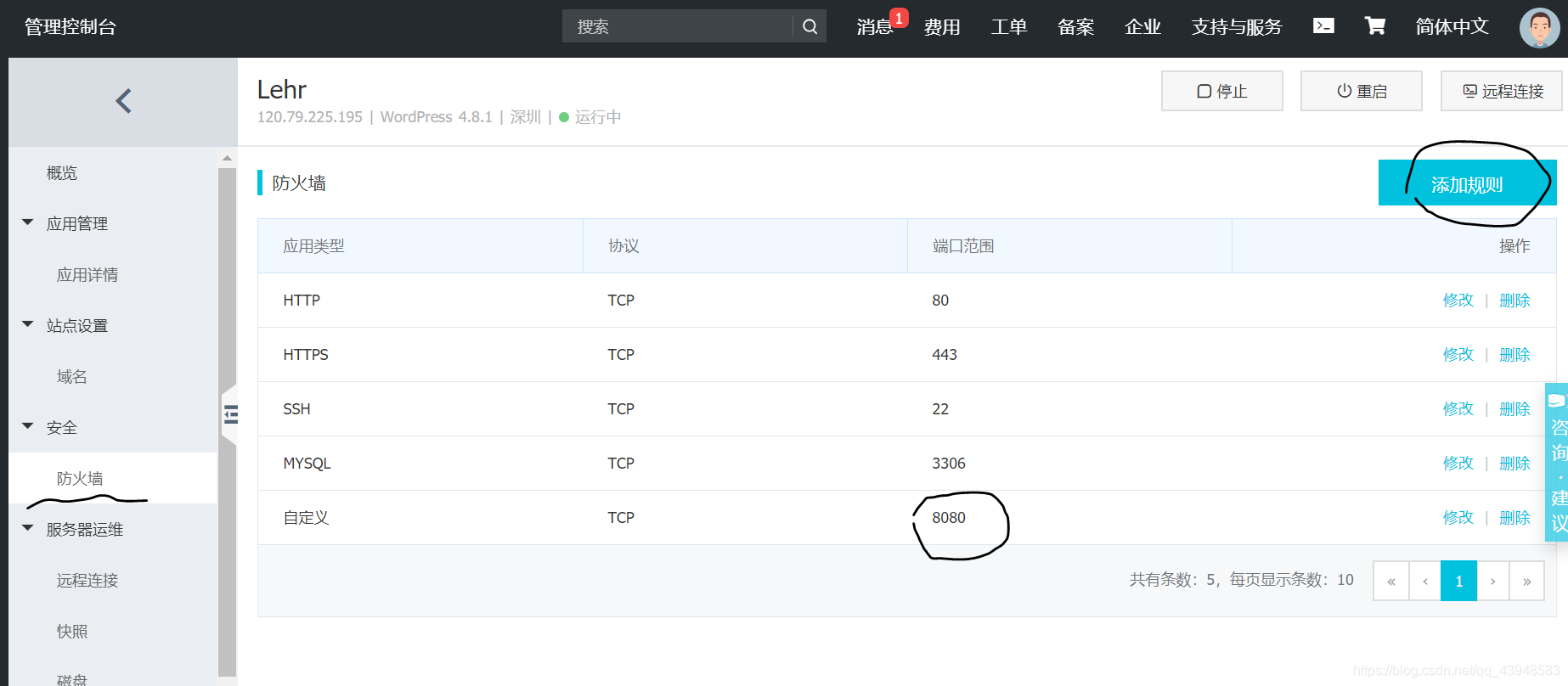
Task: Click 删除 for the SSH rule
Action: pyautogui.click(x=1514, y=409)
